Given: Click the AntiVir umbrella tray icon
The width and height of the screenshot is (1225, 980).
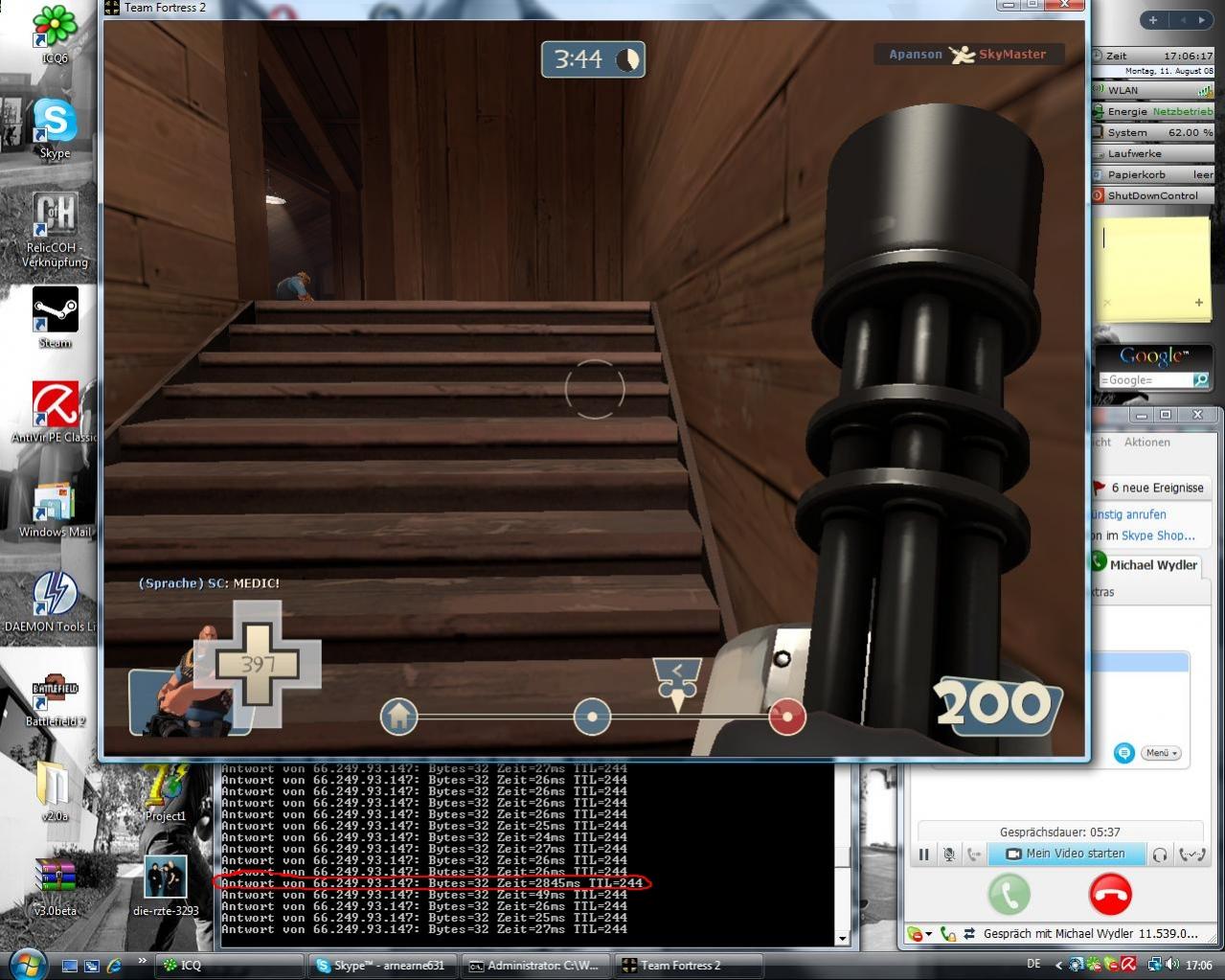Looking at the screenshot, I should (x=1129, y=965).
